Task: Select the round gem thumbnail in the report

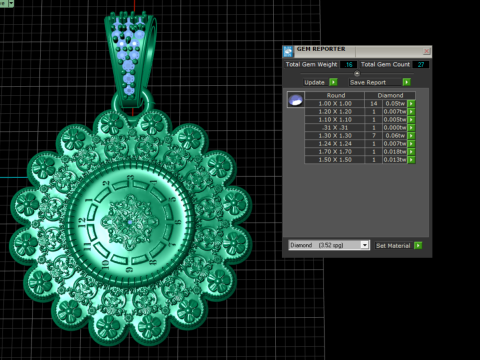Action: point(296,100)
